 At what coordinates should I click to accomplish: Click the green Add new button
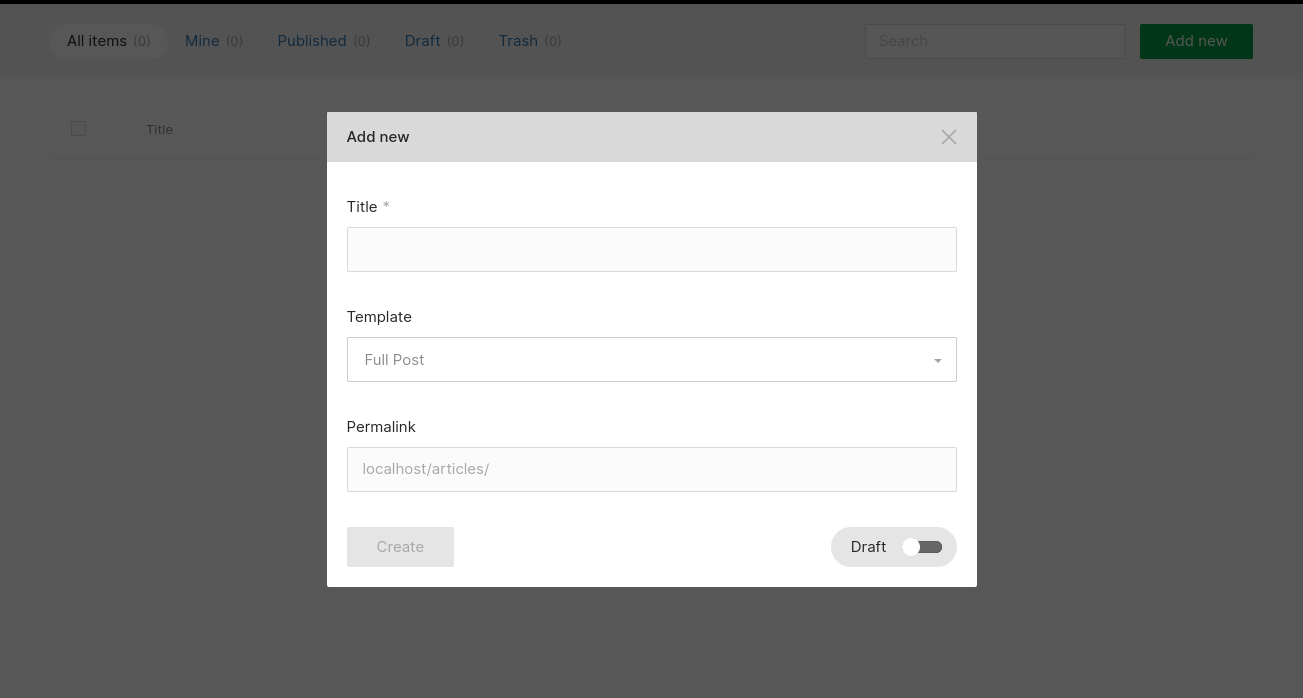1195,41
